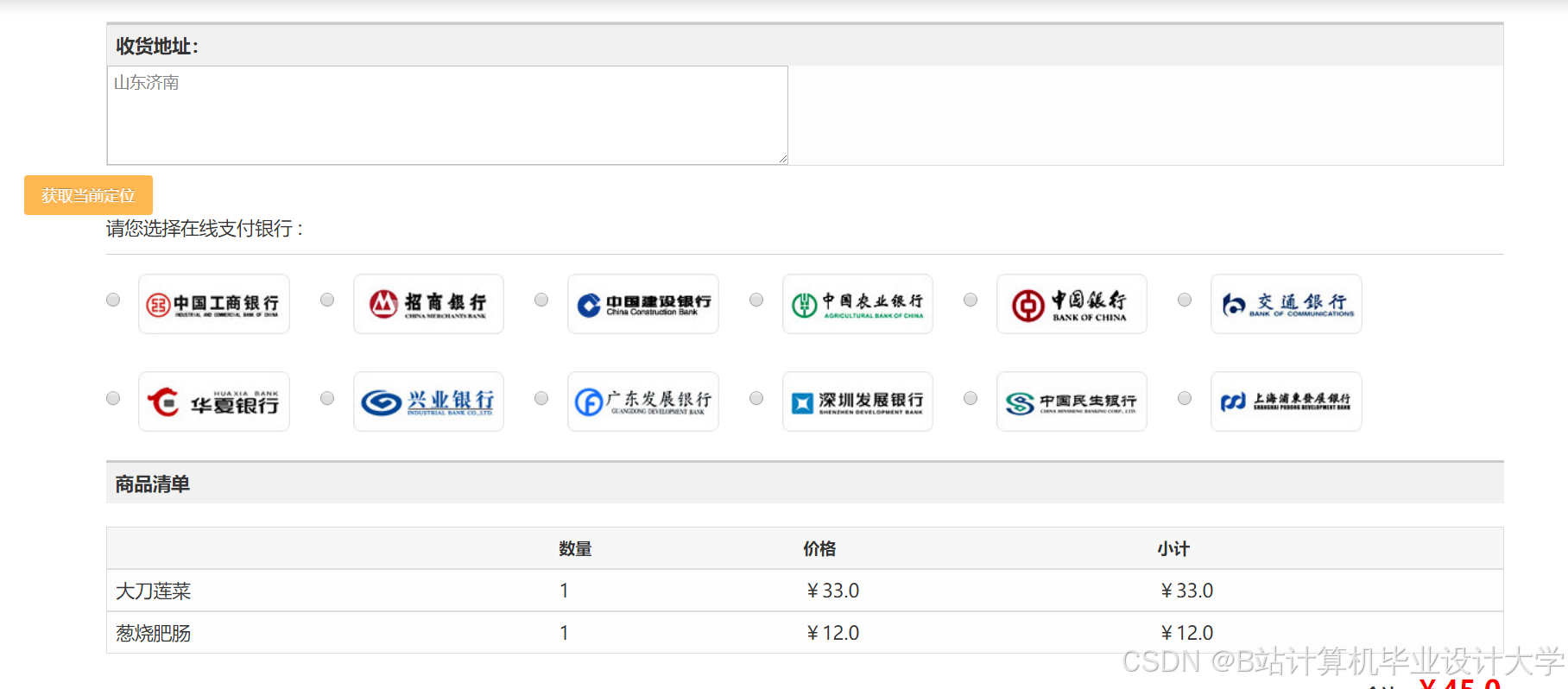Click the ¥33.0 price of 大刀莲菜
Viewport: 1568px width, 689px height.
point(832,591)
